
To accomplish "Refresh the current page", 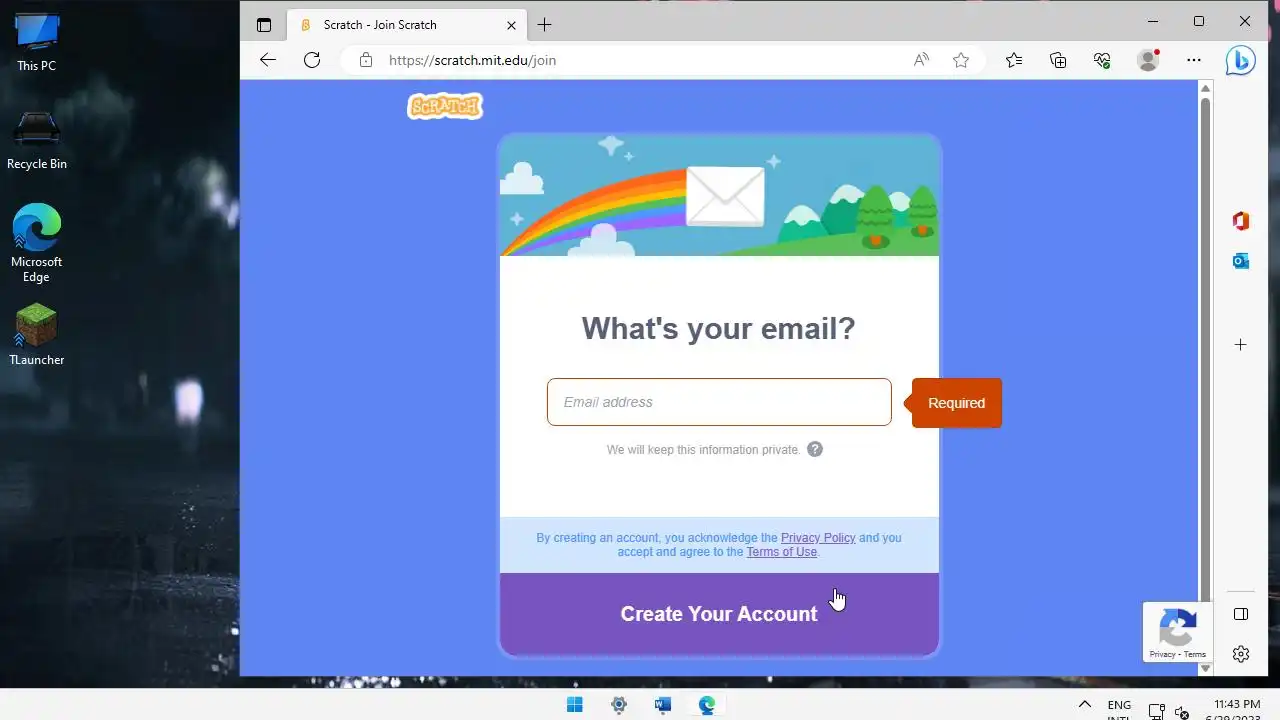I will 312,60.
